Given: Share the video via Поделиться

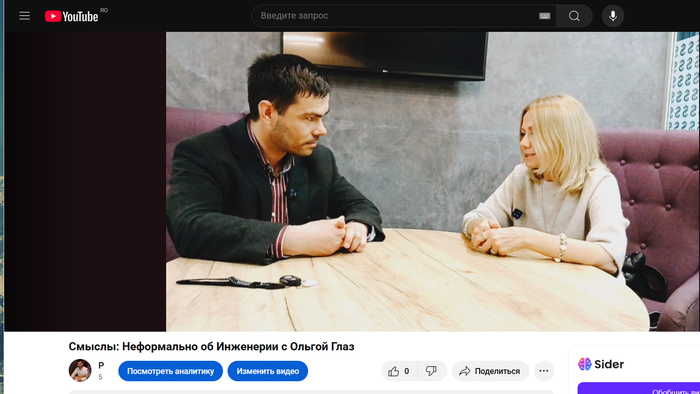Looking at the screenshot, I should tap(490, 371).
